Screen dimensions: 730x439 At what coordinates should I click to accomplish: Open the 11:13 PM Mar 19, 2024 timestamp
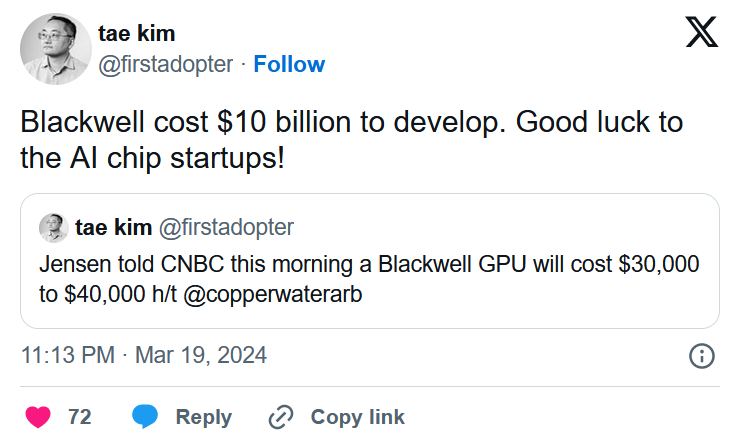click(x=144, y=356)
